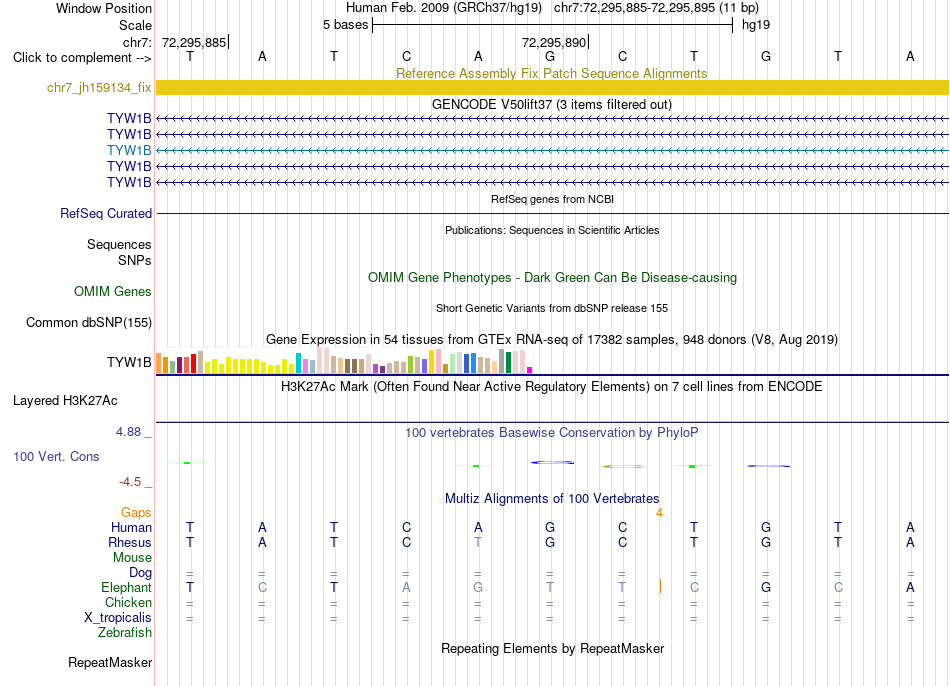This screenshot has height=686, width=950.
Task: Open the Repeating Elements by RepeatMasker title
Action: pyautogui.click(x=553, y=648)
